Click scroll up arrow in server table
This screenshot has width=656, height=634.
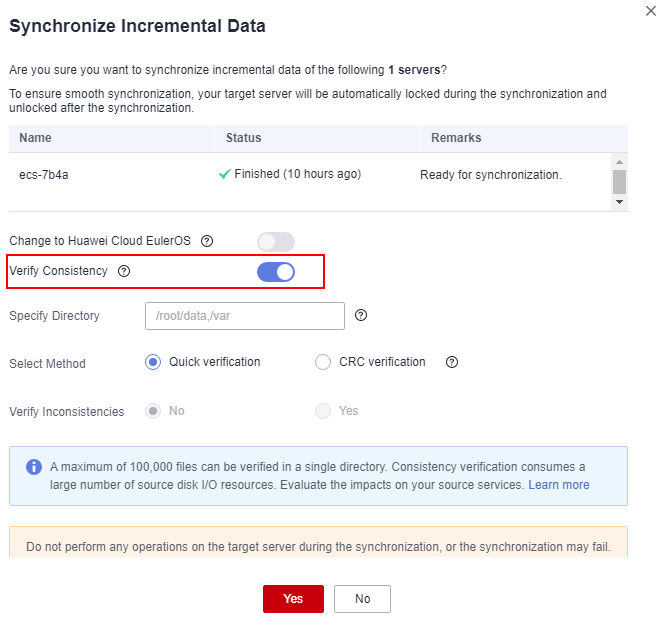click(x=620, y=162)
